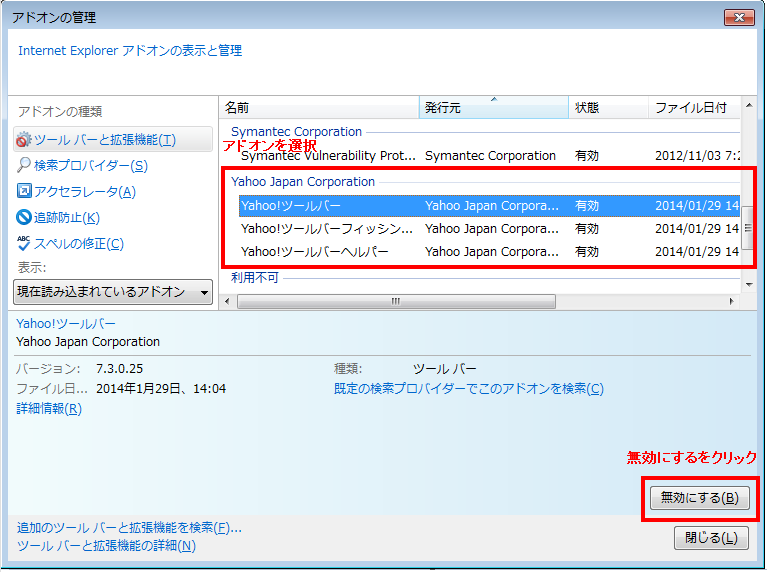The height and width of the screenshot is (572, 768).
Task: Click file date value 2014年1月29日、14:04
Action: (161, 389)
